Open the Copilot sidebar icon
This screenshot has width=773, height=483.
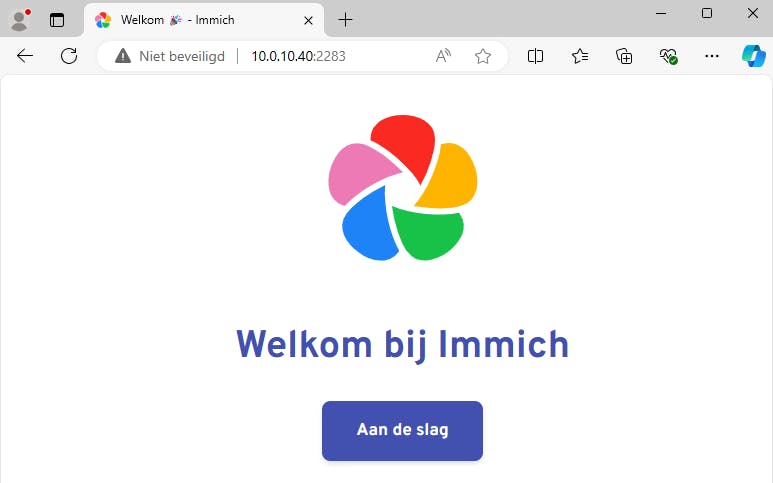click(754, 56)
